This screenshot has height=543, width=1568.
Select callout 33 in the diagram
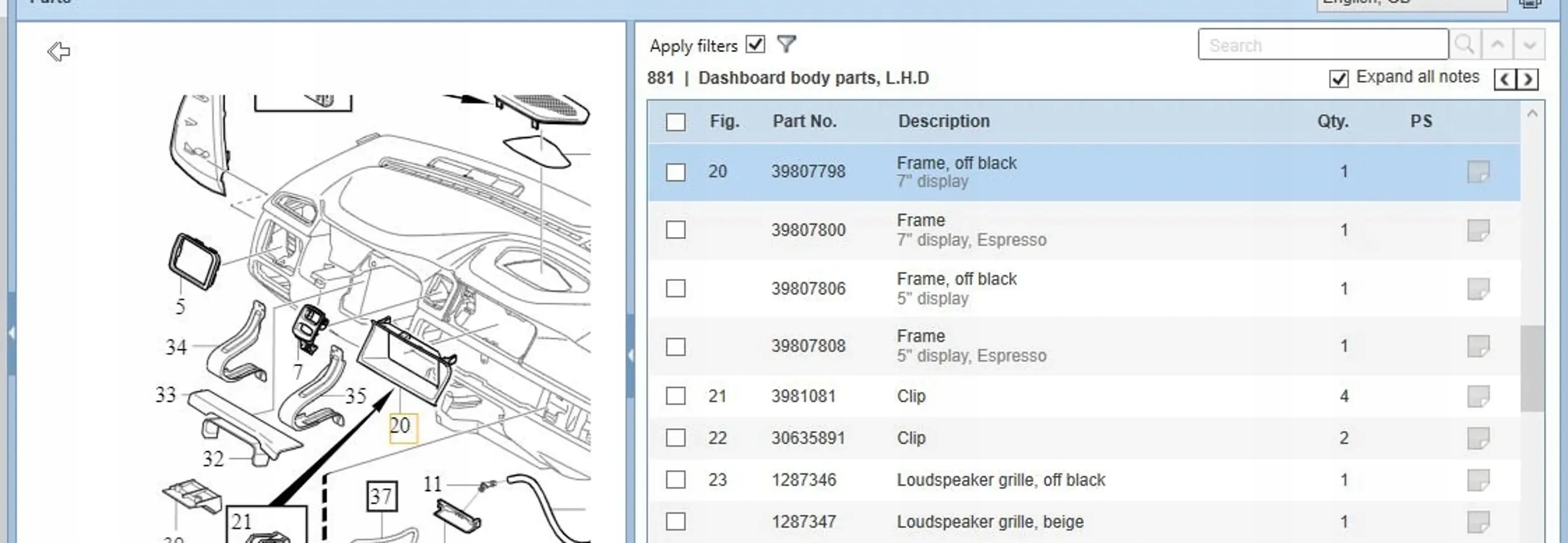[166, 395]
